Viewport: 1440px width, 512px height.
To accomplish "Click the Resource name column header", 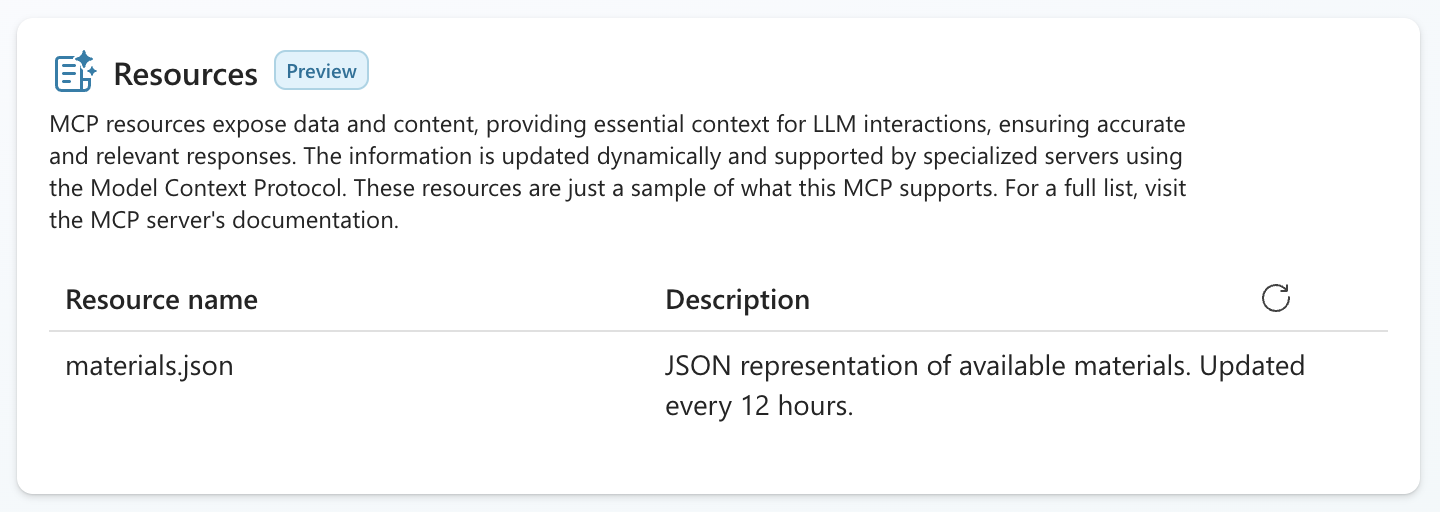I will 161,299.
